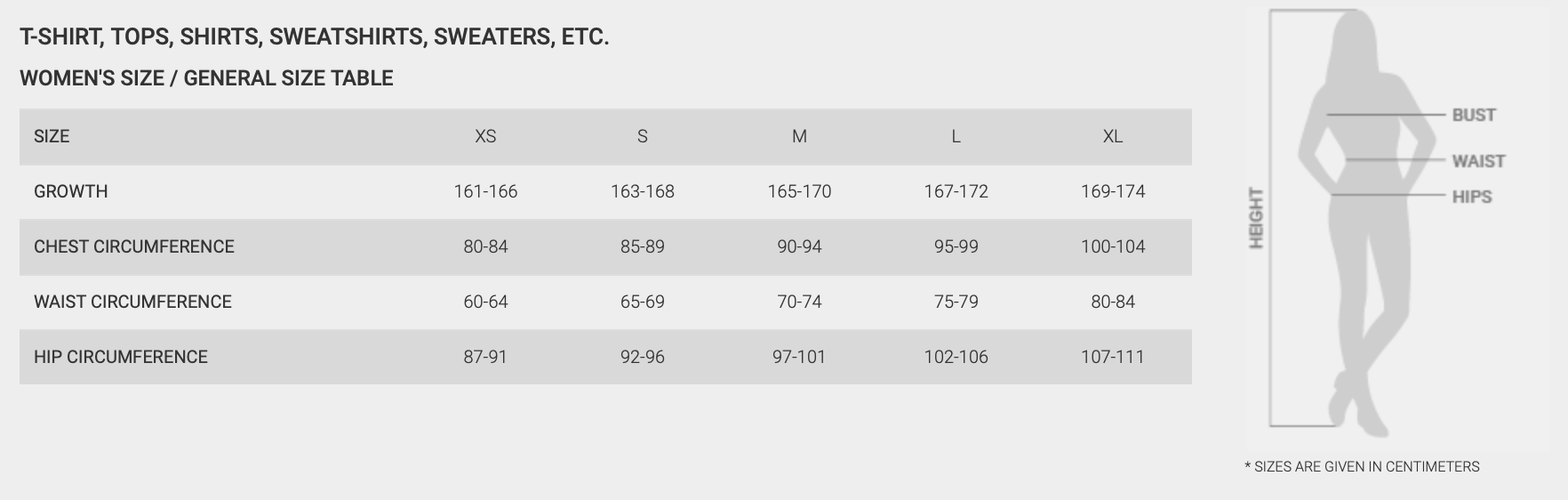Viewport: 1568px width, 500px height.
Task: Select the S size column header
Action: pos(643,136)
